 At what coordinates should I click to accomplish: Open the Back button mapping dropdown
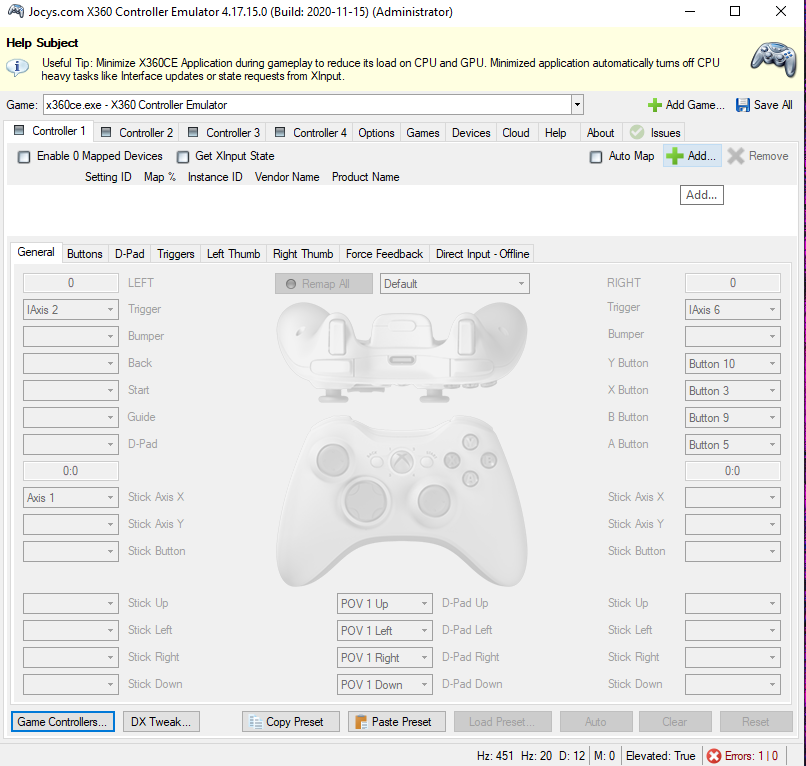(x=71, y=363)
